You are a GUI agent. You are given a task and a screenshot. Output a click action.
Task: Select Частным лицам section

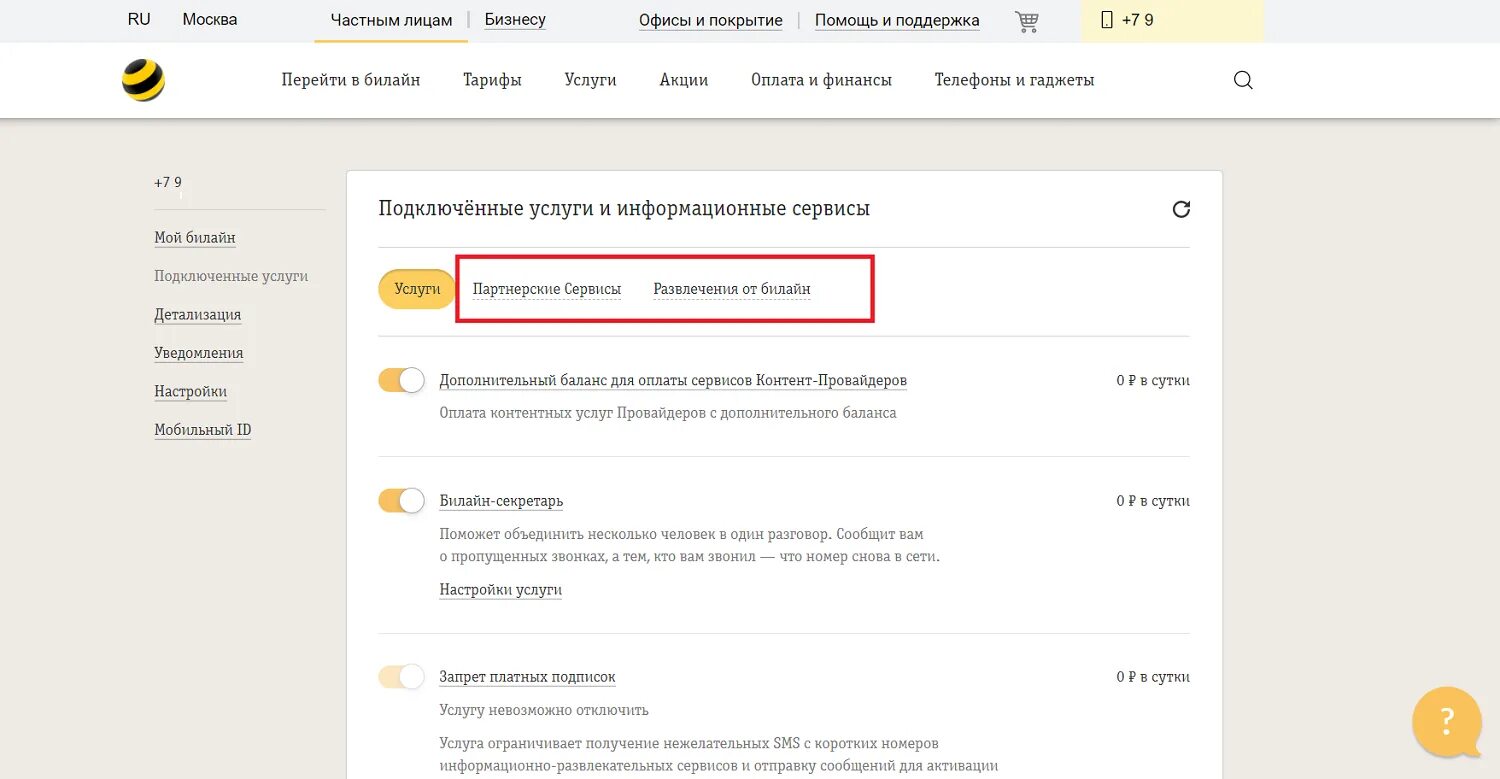click(391, 20)
